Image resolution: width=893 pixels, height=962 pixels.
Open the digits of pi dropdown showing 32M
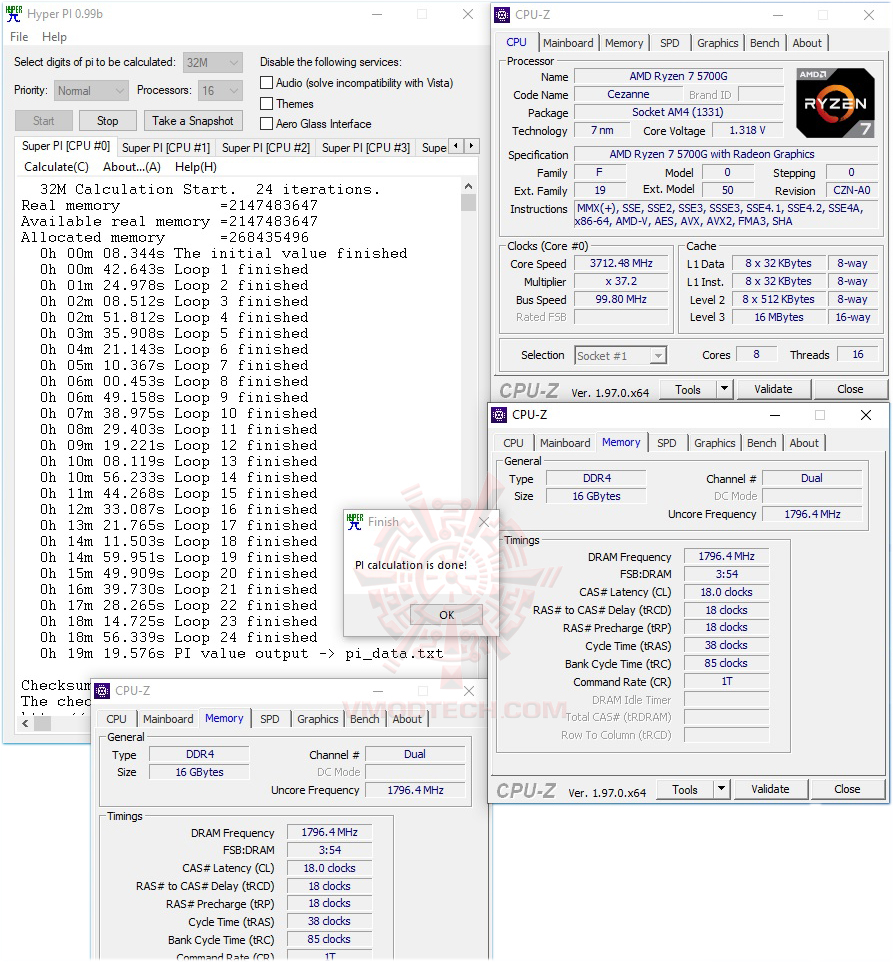pos(212,63)
